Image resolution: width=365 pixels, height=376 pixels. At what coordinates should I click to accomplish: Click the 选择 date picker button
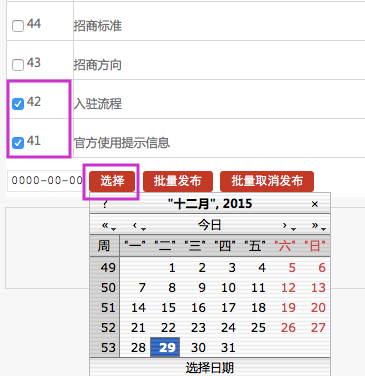112,181
